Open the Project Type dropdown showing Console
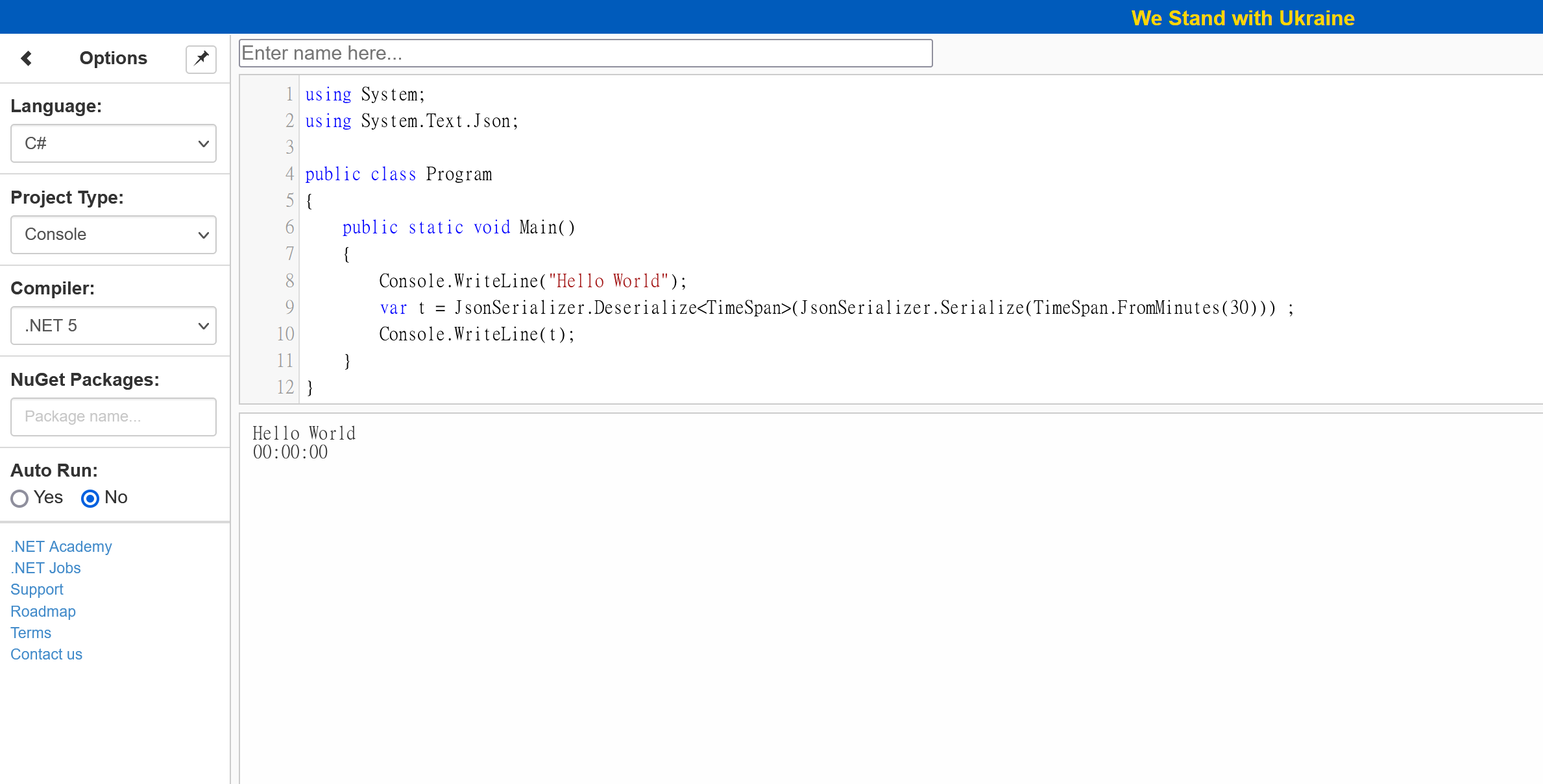This screenshot has height=784, width=1543. click(x=114, y=235)
